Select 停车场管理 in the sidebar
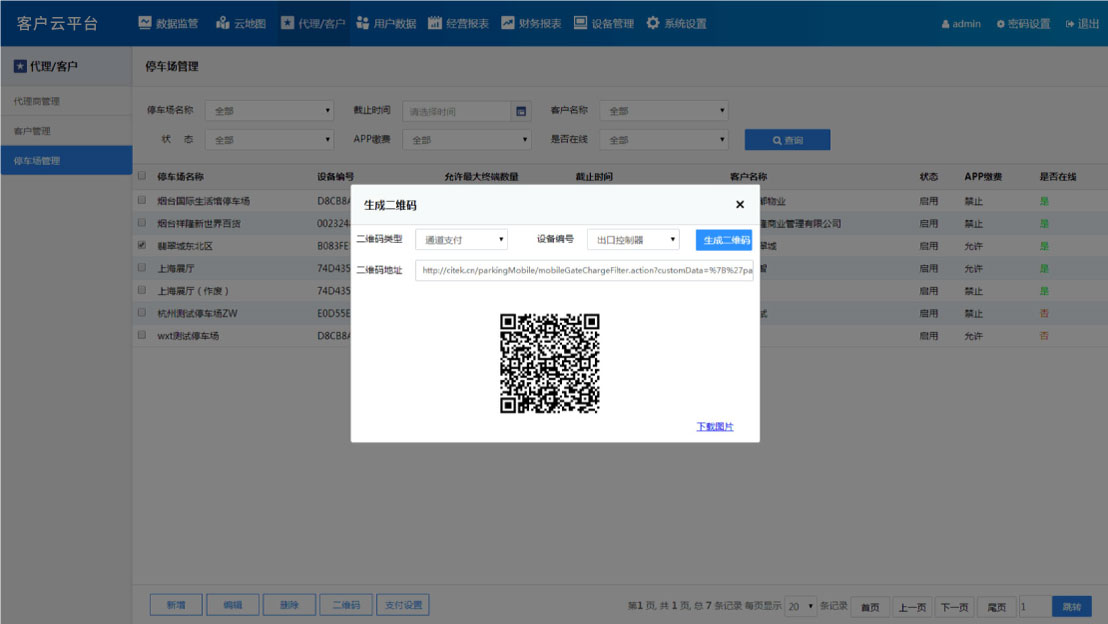 coord(66,160)
